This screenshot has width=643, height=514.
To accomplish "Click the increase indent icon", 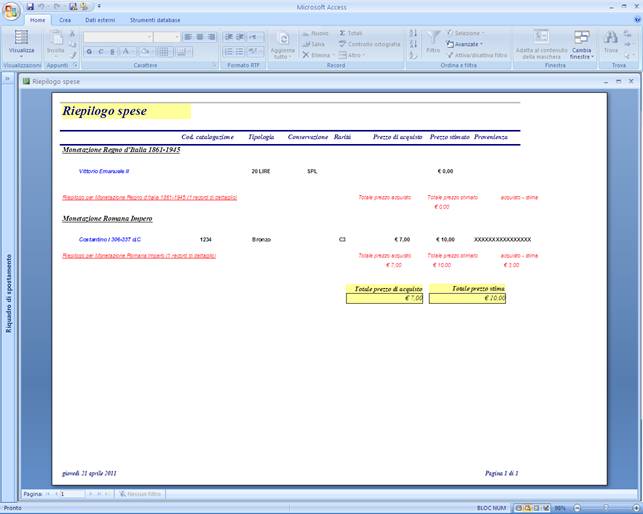I will coord(240,37).
